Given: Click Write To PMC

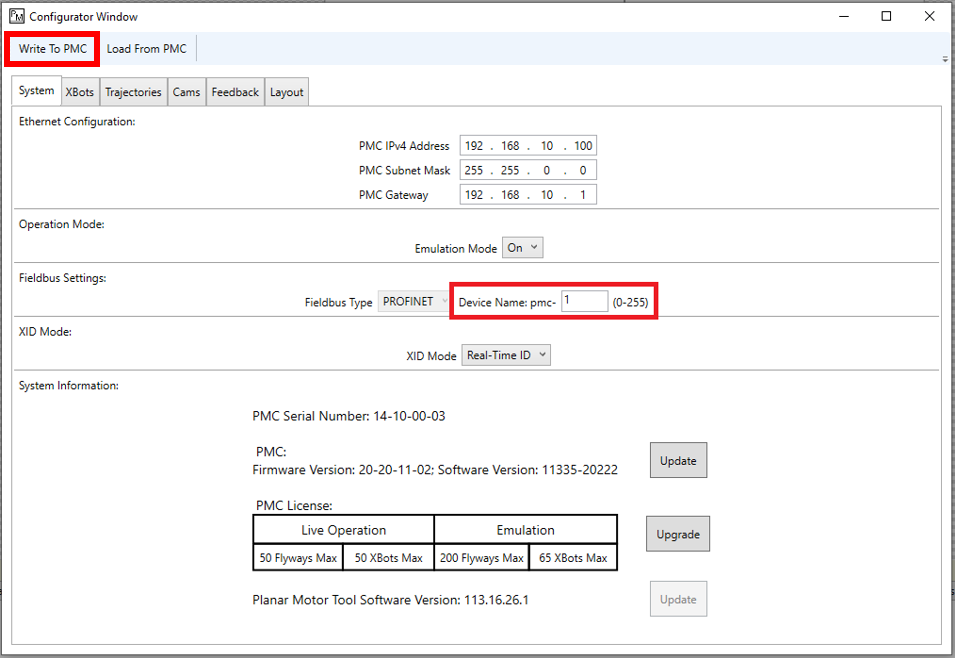Looking at the screenshot, I should pos(53,49).
